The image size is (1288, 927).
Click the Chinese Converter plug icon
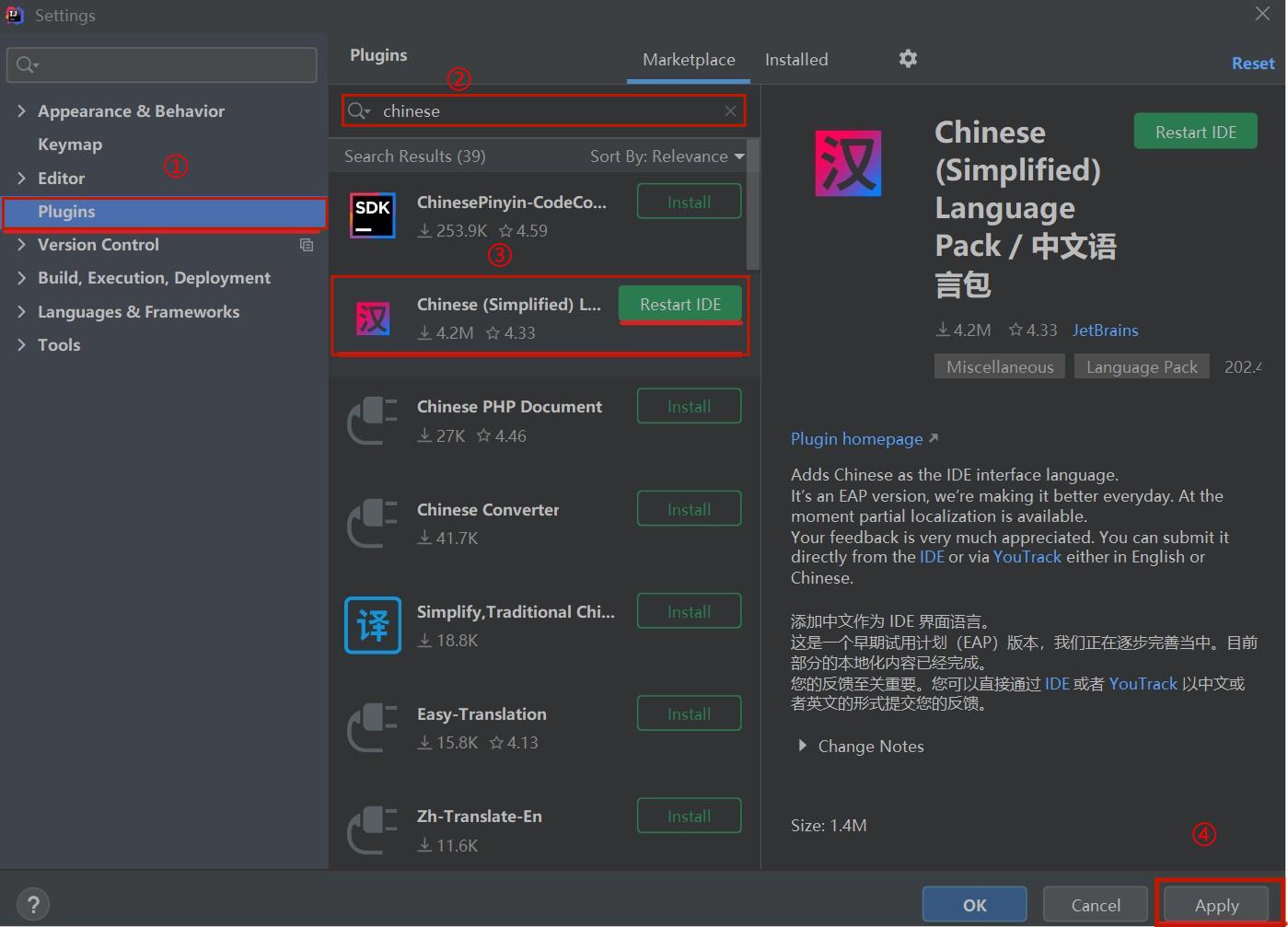[372, 523]
